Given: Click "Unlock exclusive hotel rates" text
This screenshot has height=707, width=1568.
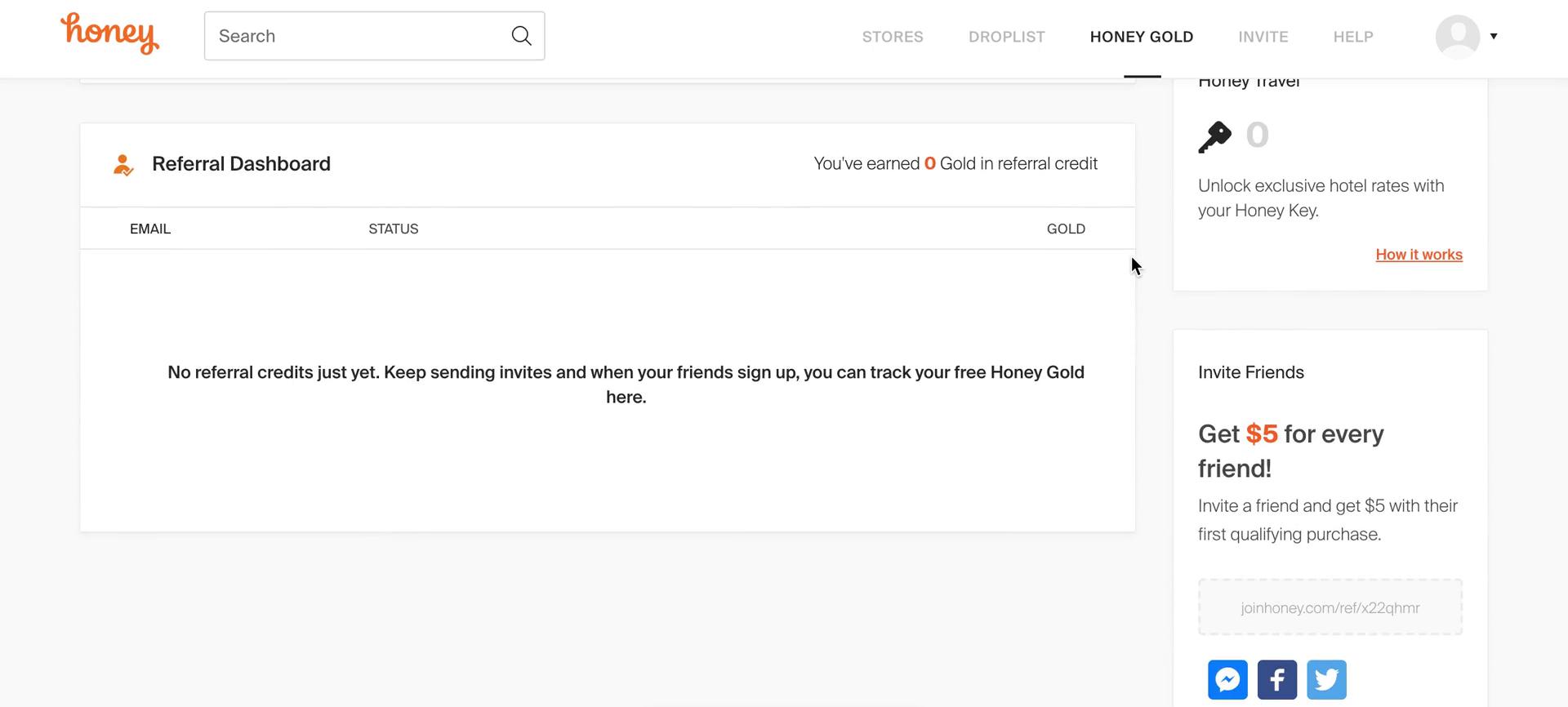Looking at the screenshot, I should coord(1321,198).
